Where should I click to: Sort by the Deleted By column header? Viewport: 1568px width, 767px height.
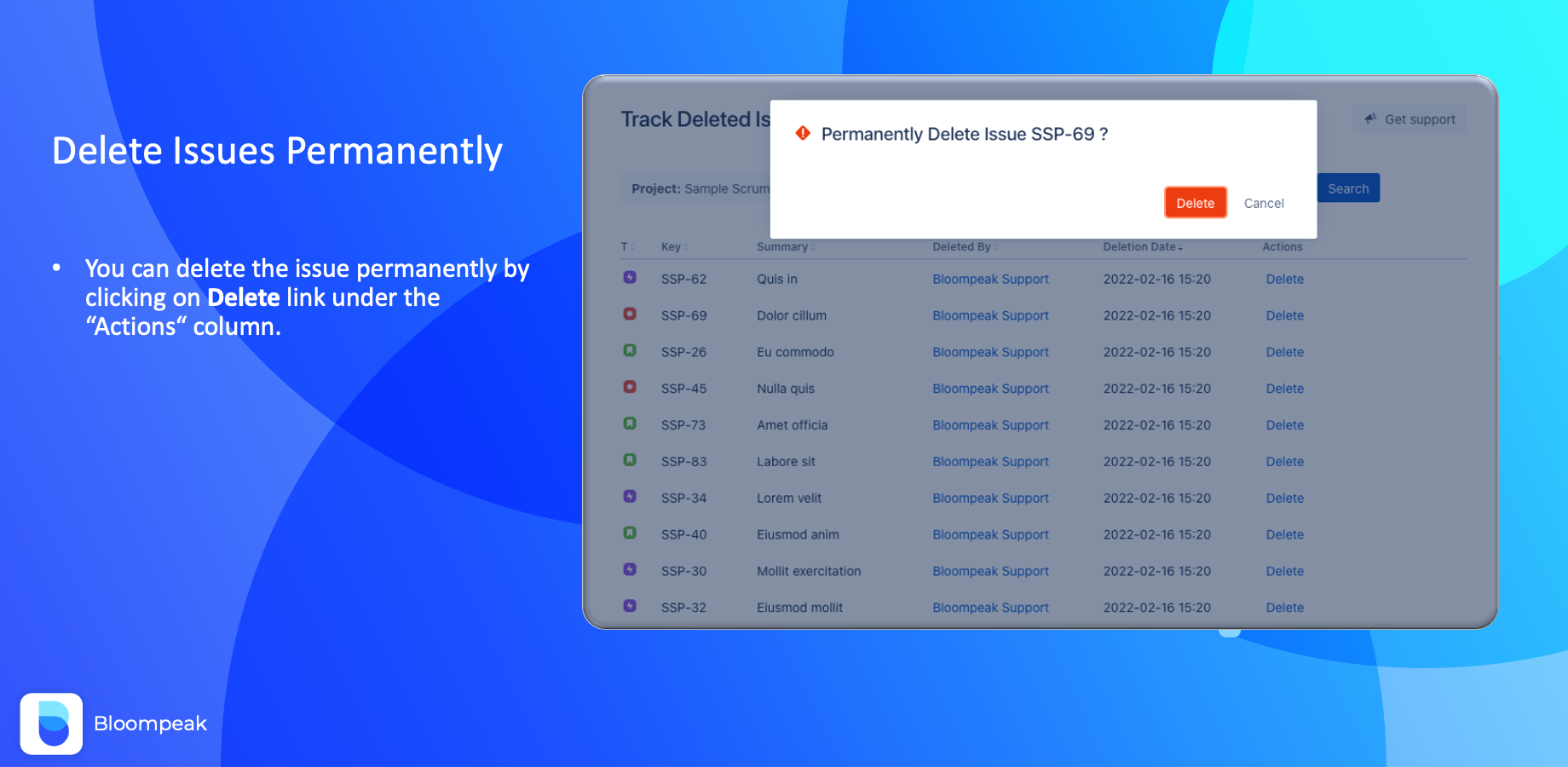965,246
